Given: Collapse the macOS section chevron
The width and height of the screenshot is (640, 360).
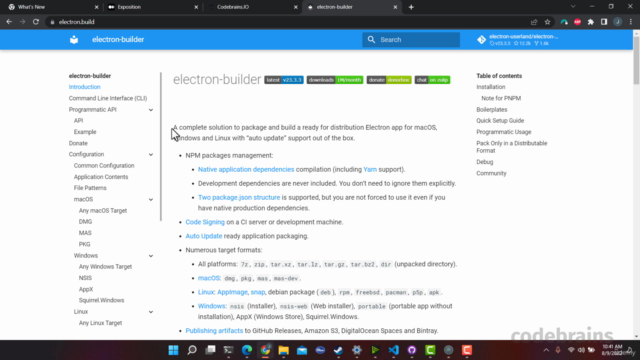Looking at the screenshot, I should click(151, 200).
